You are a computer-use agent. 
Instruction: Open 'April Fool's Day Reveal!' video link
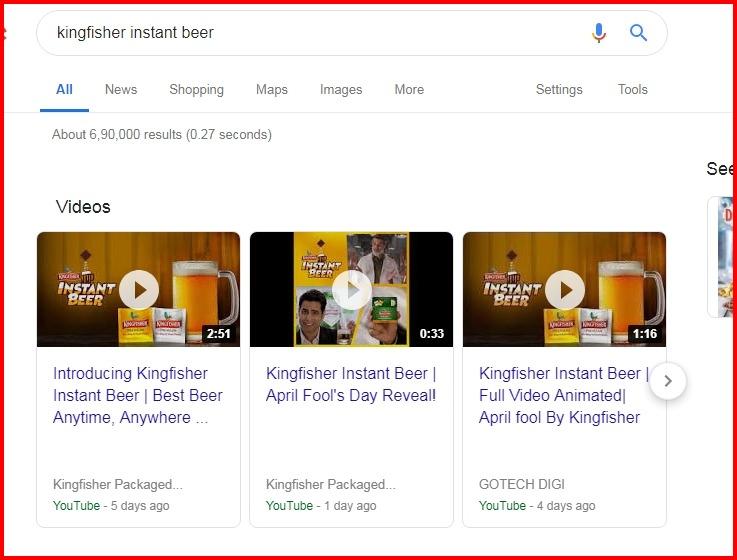tap(351, 385)
